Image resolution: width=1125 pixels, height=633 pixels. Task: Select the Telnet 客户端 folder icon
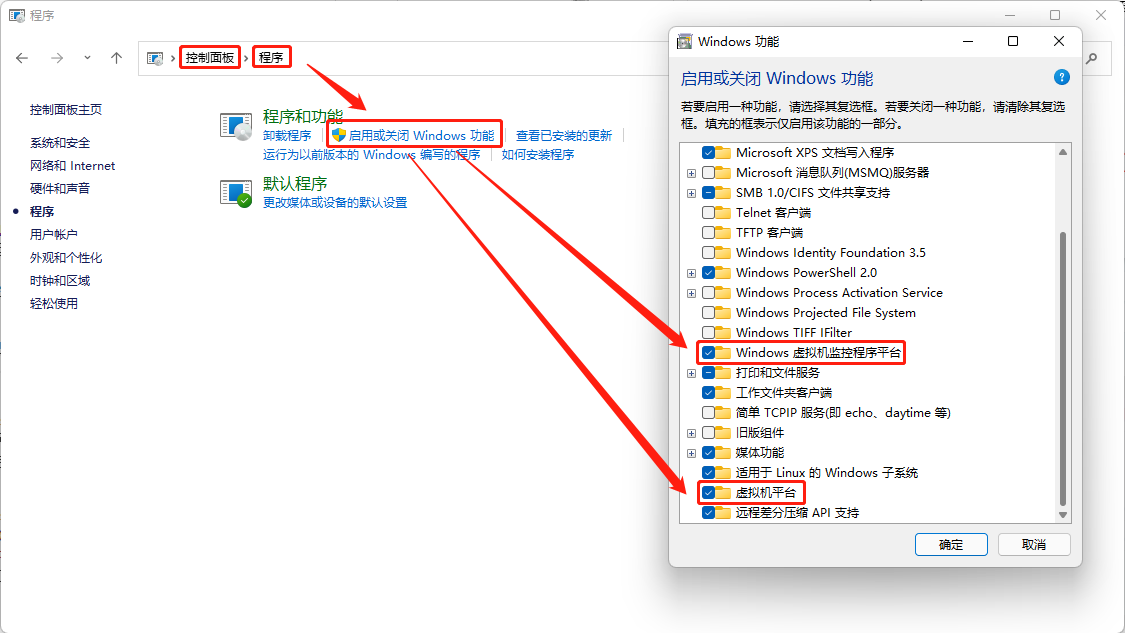click(722, 213)
